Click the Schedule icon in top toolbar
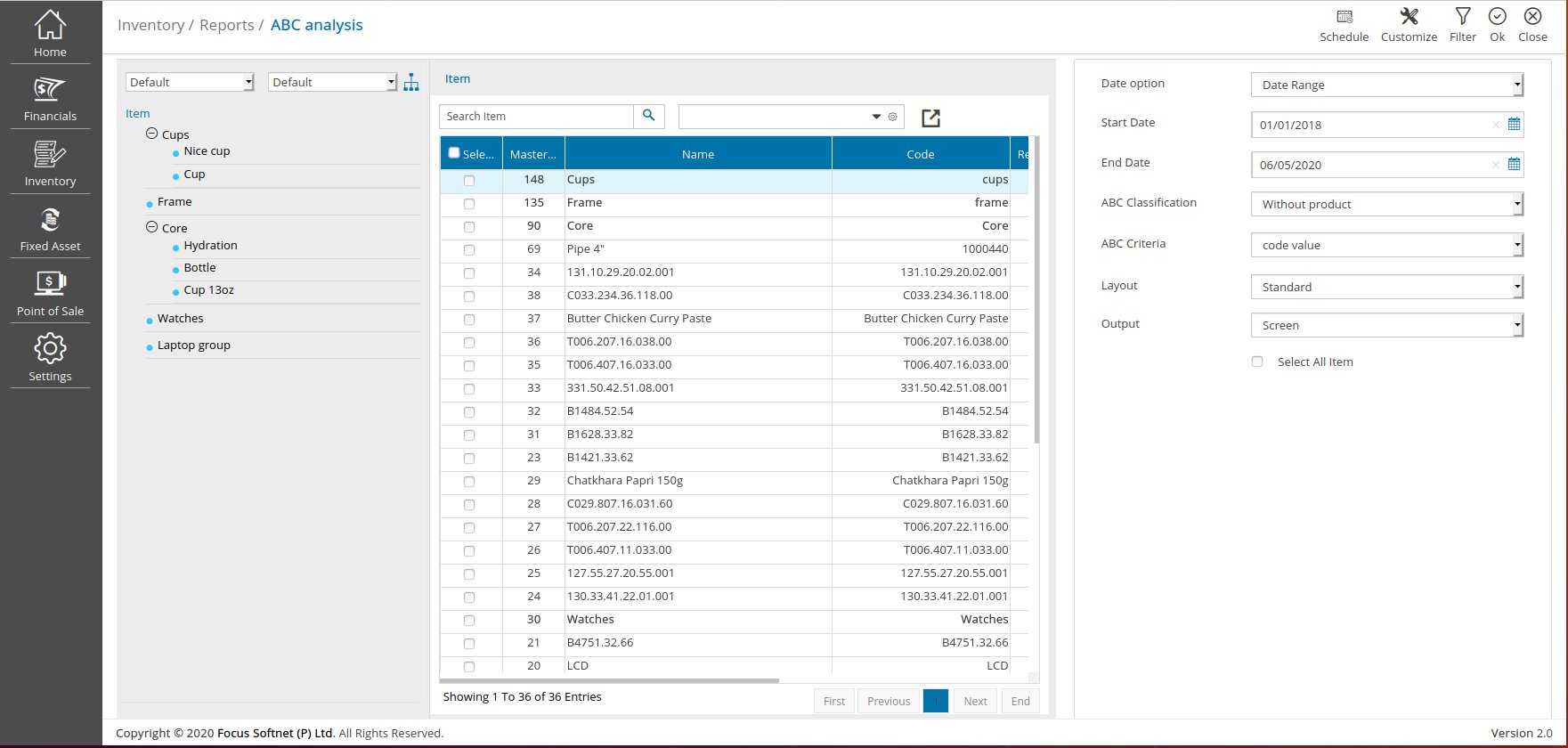 pyautogui.click(x=1344, y=17)
